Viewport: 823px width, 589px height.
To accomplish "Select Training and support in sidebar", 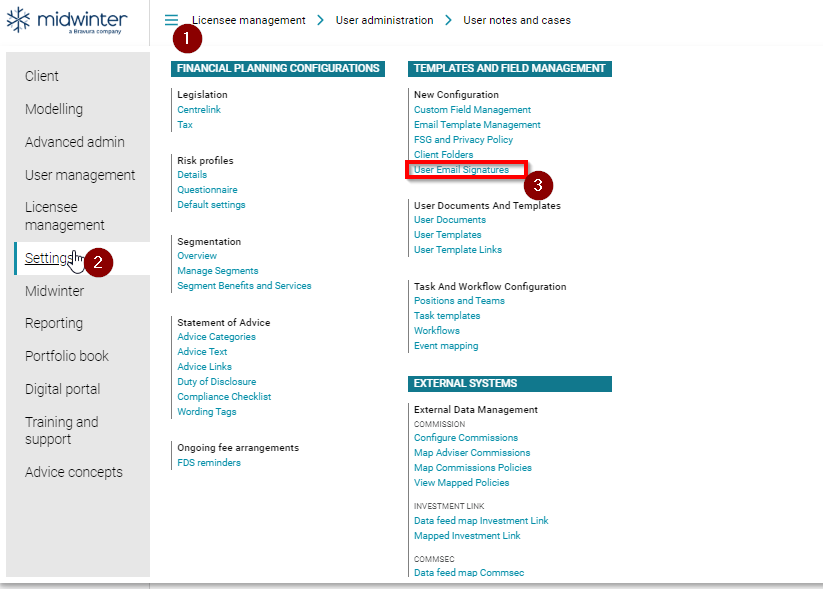I will (61, 430).
